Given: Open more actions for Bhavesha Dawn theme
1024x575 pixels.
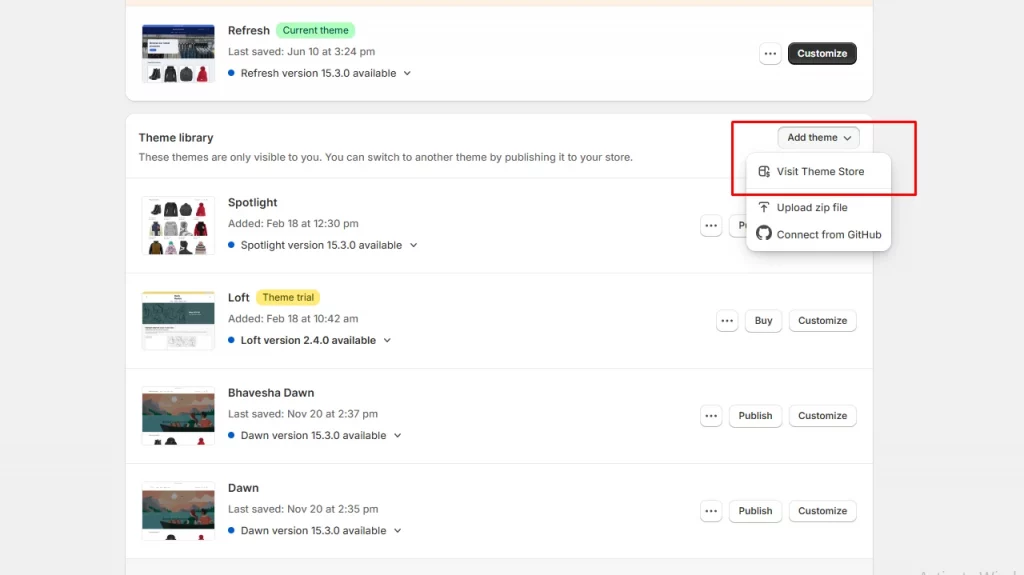Looking at the screenshot, I should [711, 416].
